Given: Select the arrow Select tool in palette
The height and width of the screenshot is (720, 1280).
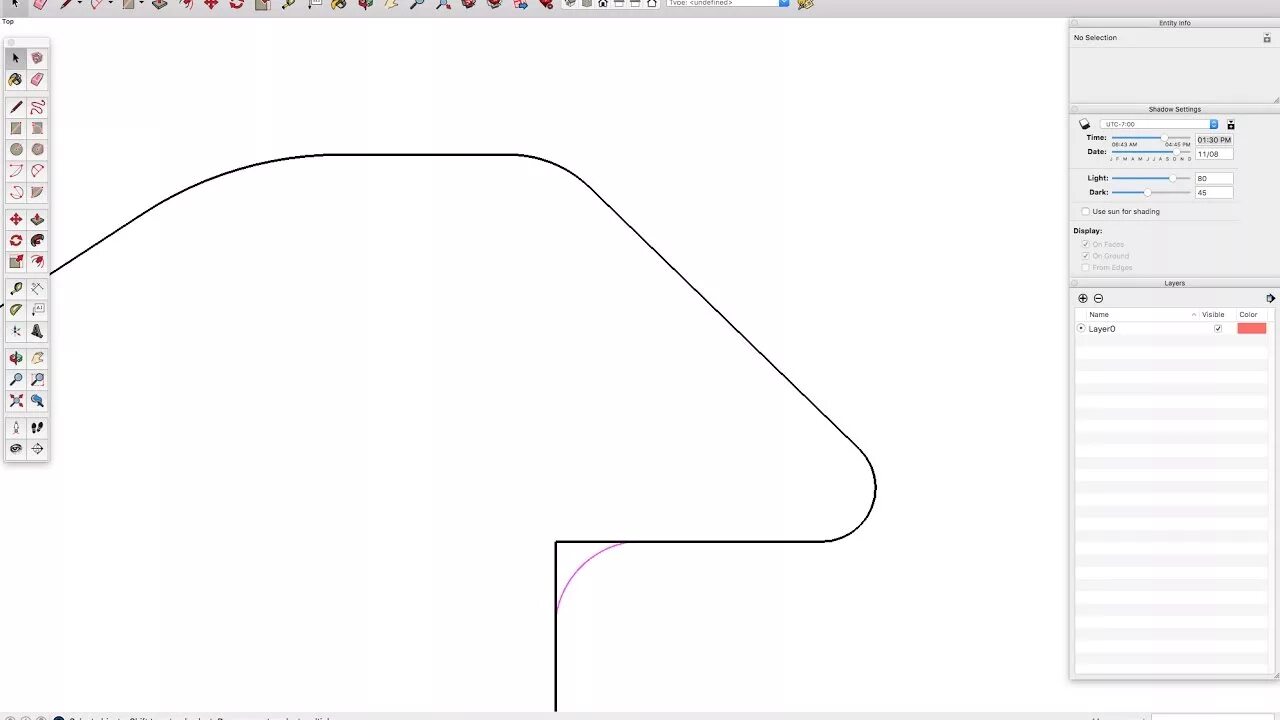Looking at the screenshot, I should pos(16,58).
